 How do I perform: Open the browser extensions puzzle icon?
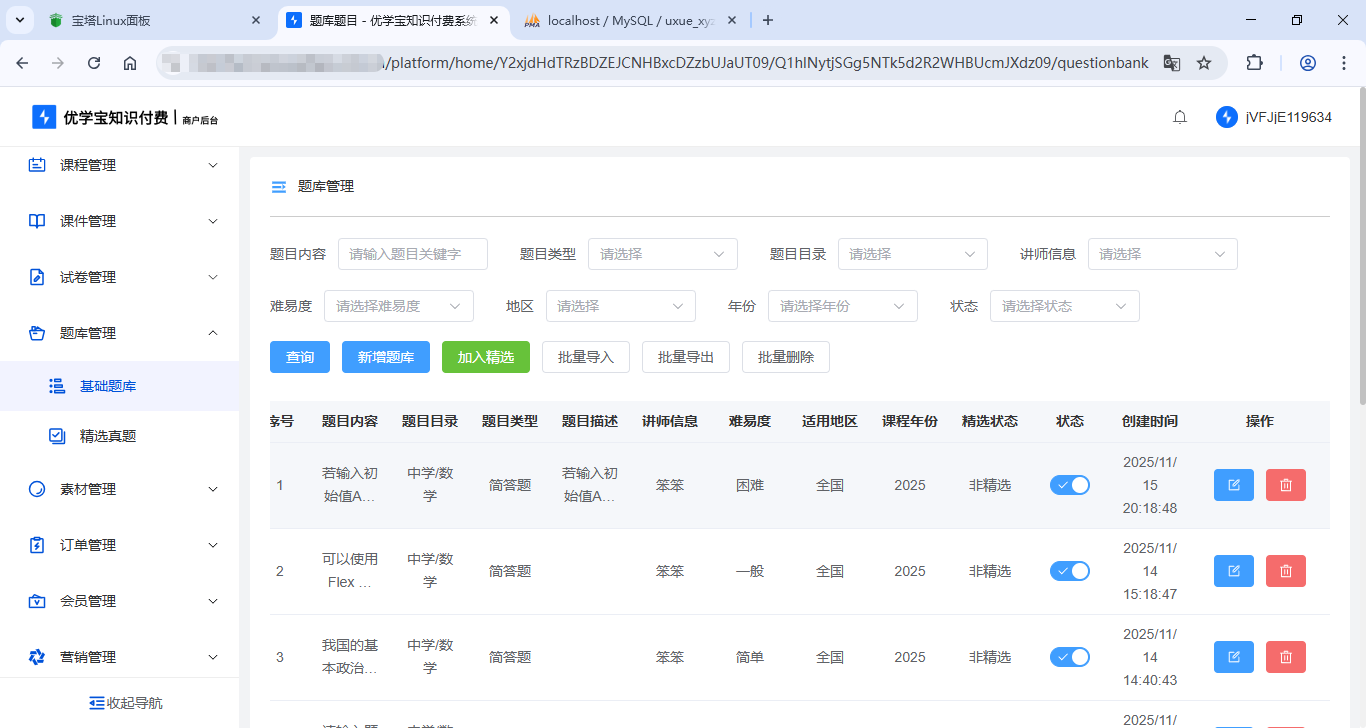point(1254,63)
